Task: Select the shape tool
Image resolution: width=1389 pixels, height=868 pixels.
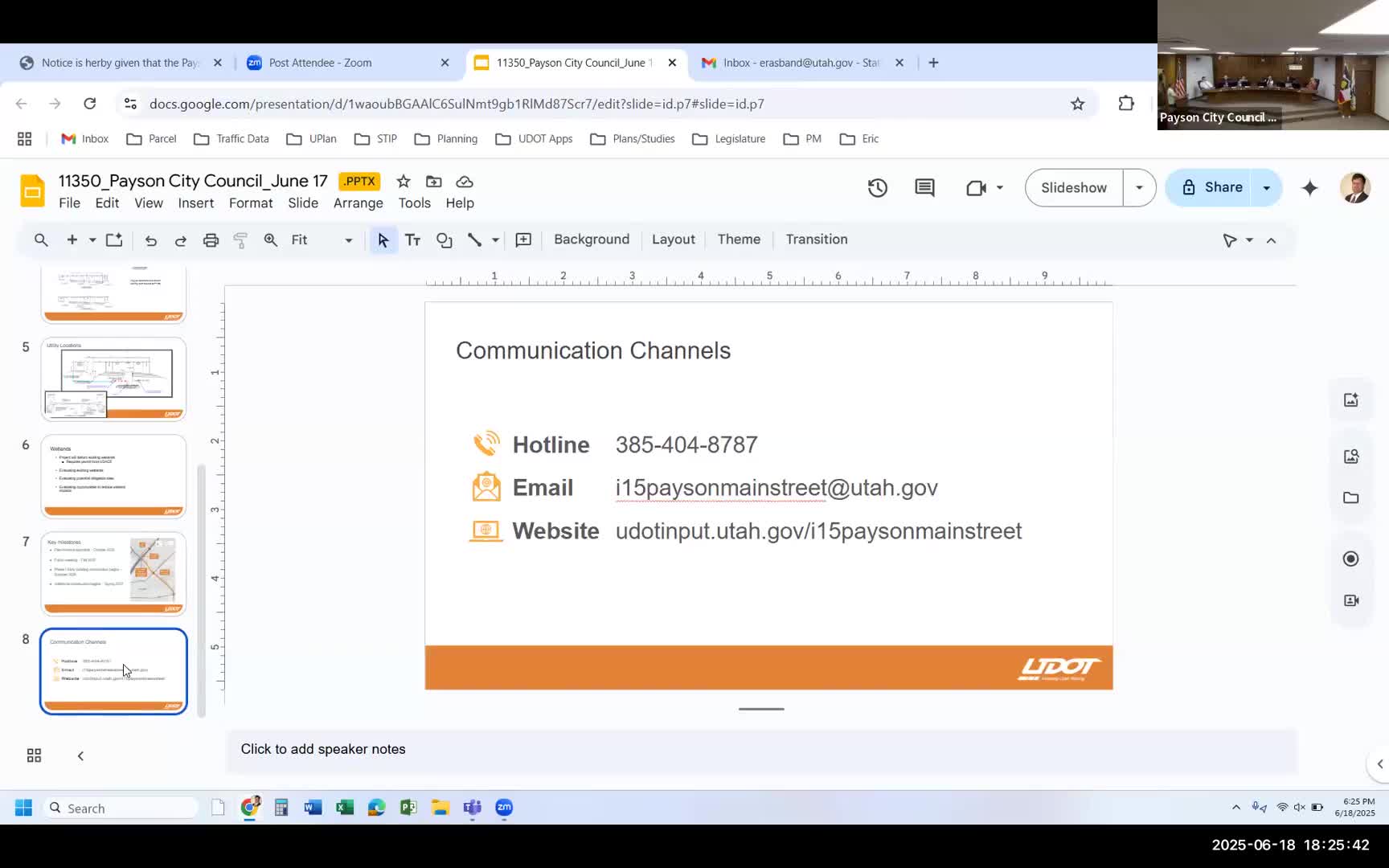Action: click(x=445, y=240)
